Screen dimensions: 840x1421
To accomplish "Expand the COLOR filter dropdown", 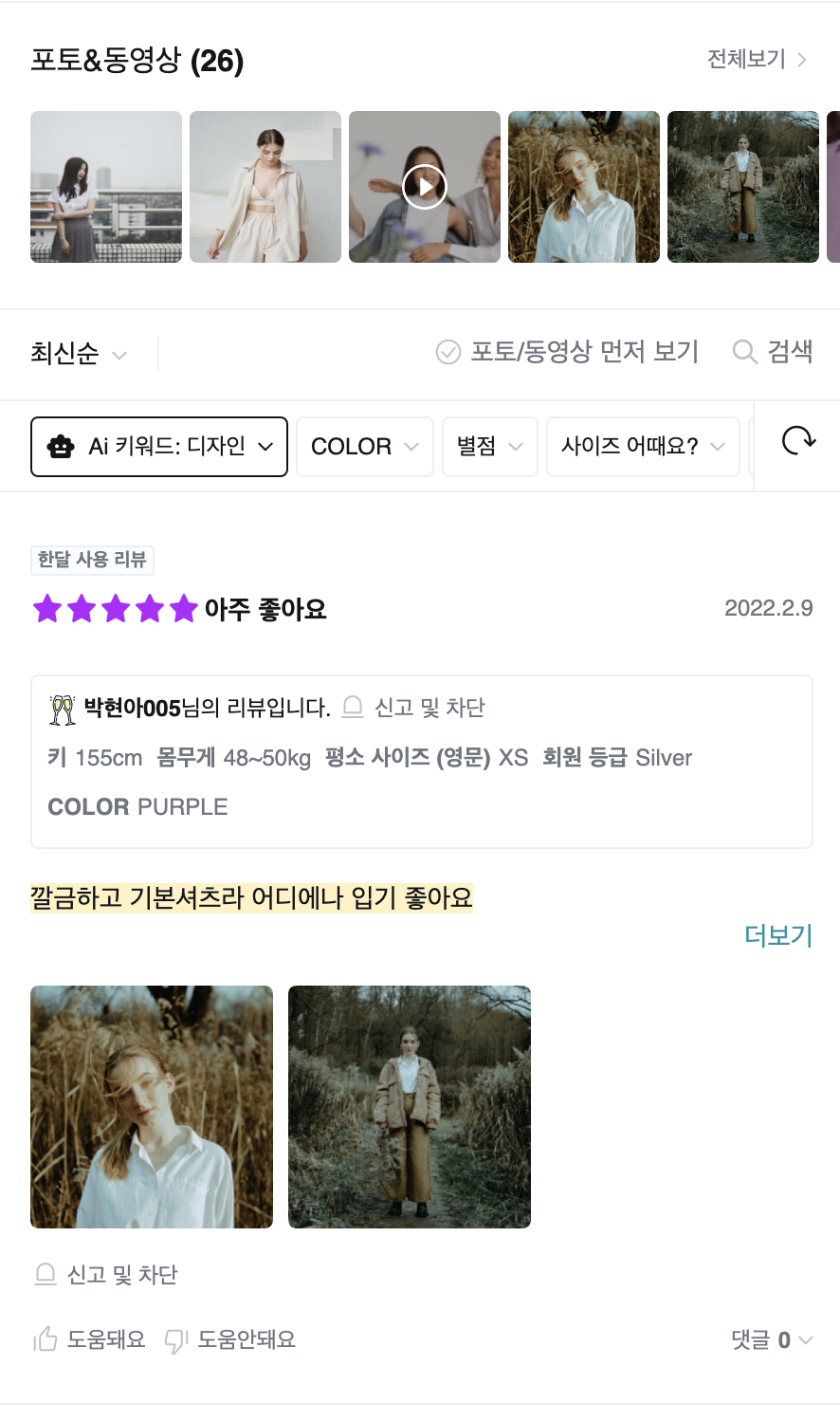I will pos(364,447).
